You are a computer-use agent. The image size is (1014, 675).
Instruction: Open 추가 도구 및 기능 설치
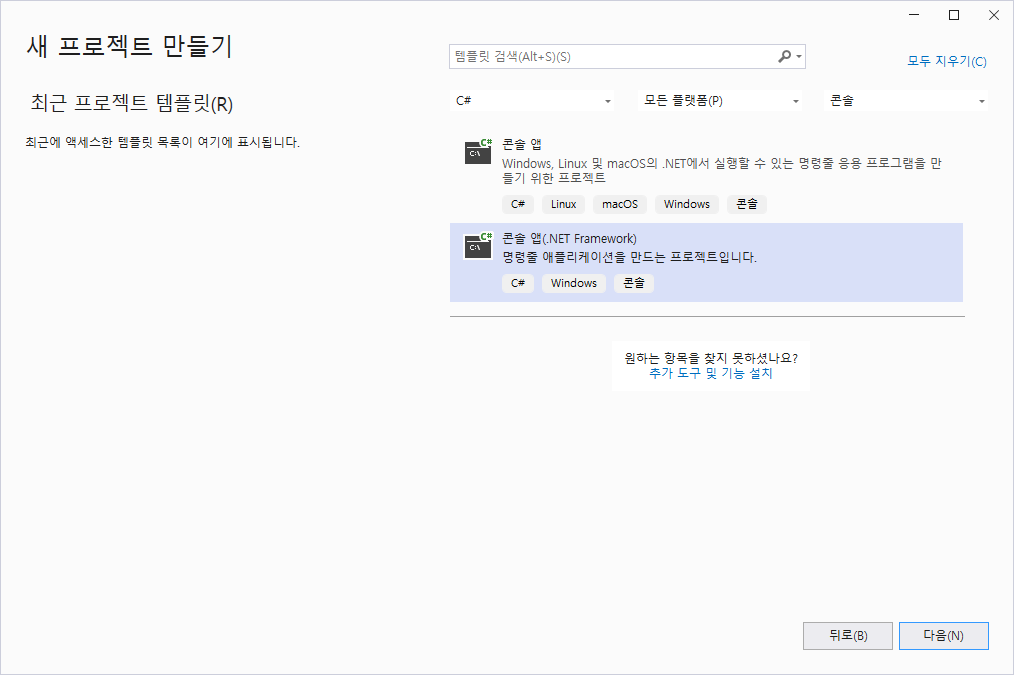pyautogui.click(x=711, y=373)
